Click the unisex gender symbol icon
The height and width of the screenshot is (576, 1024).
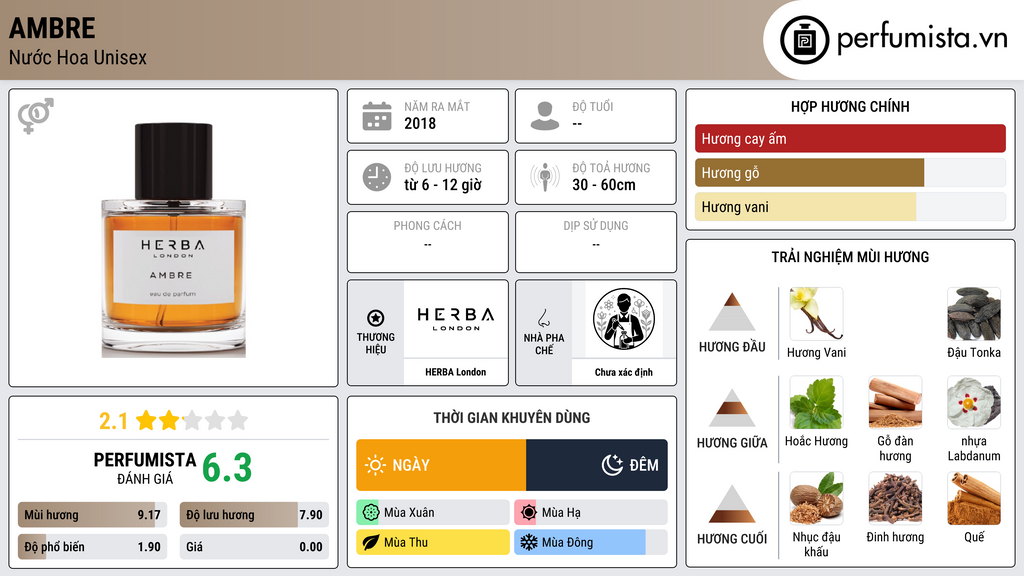(36, 116)
